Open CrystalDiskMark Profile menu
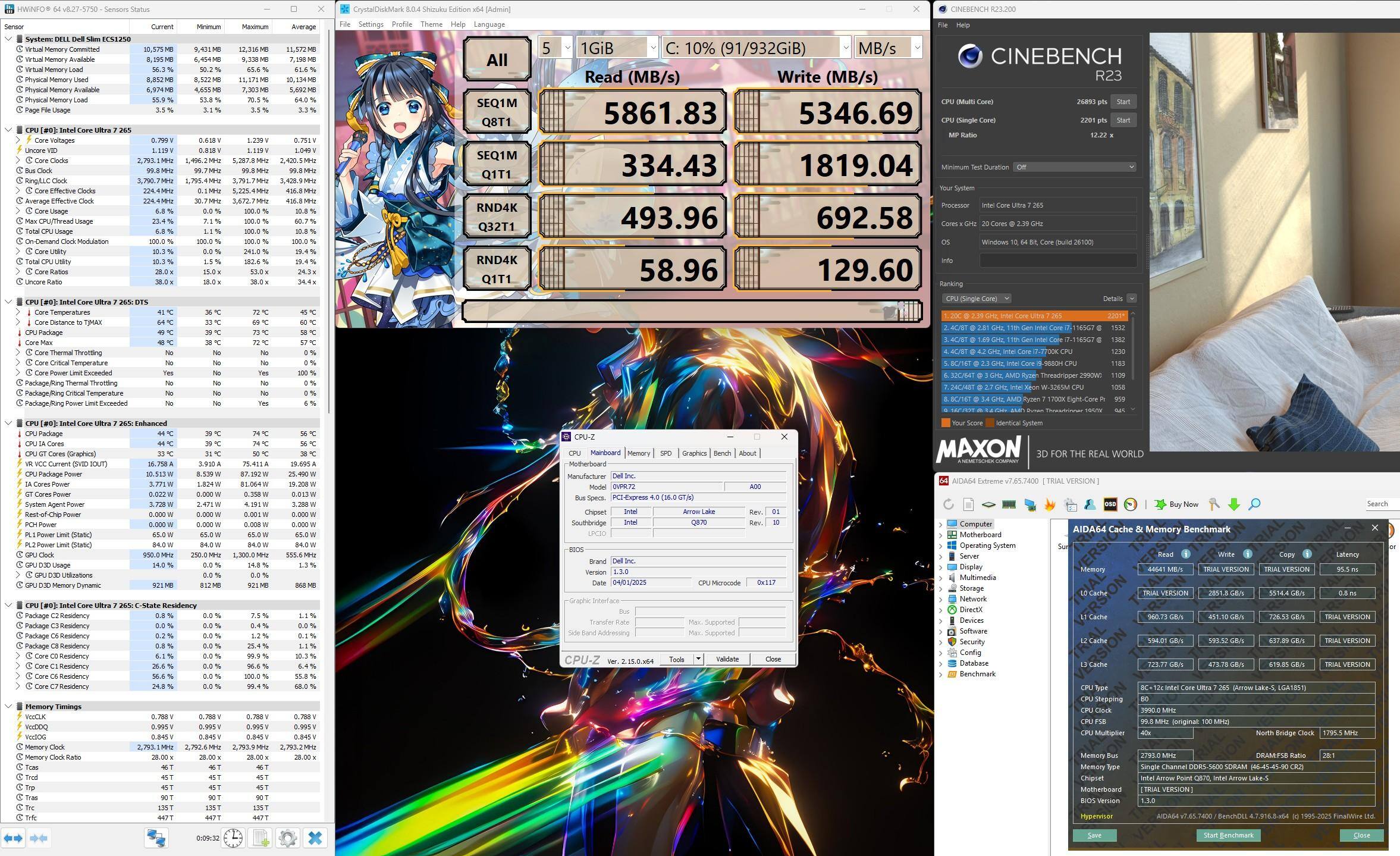 click(401, 24)
